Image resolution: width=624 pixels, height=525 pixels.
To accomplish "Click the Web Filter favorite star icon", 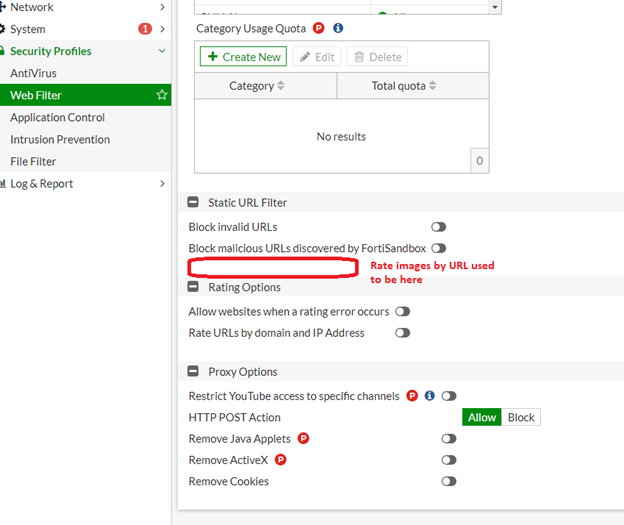I will coord(162,95).
